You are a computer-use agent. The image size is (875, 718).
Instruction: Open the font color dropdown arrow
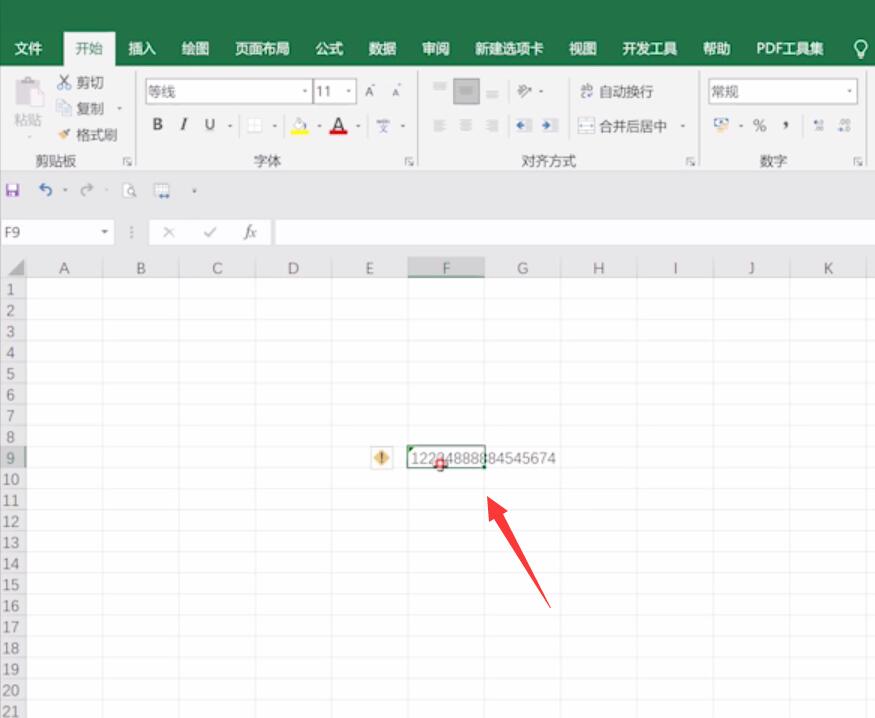pos(358,126)
